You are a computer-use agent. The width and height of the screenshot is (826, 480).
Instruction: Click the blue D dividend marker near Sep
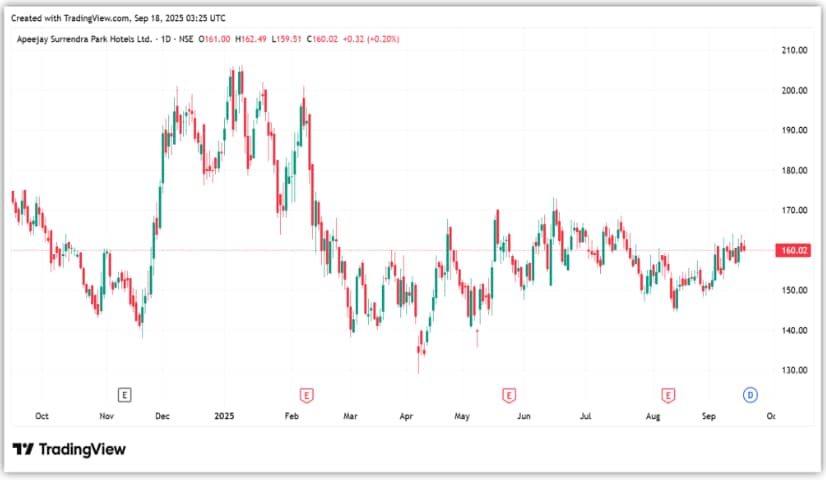tap(749, 394)
